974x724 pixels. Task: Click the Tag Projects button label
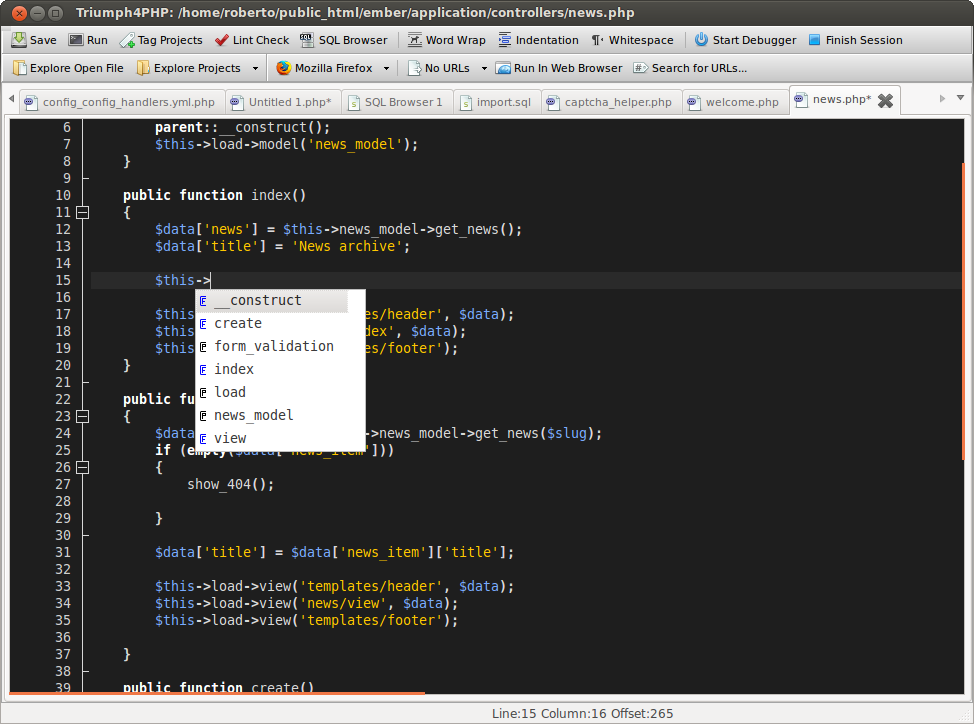[x=170, y=40]
